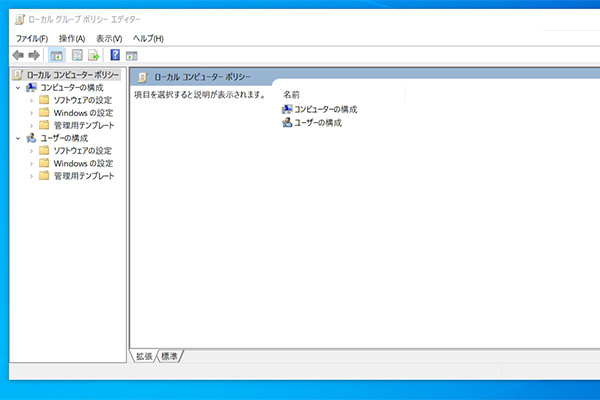Click folder icon of Windows の設定 under ユーザーの構成

click(x=44, y=163)
